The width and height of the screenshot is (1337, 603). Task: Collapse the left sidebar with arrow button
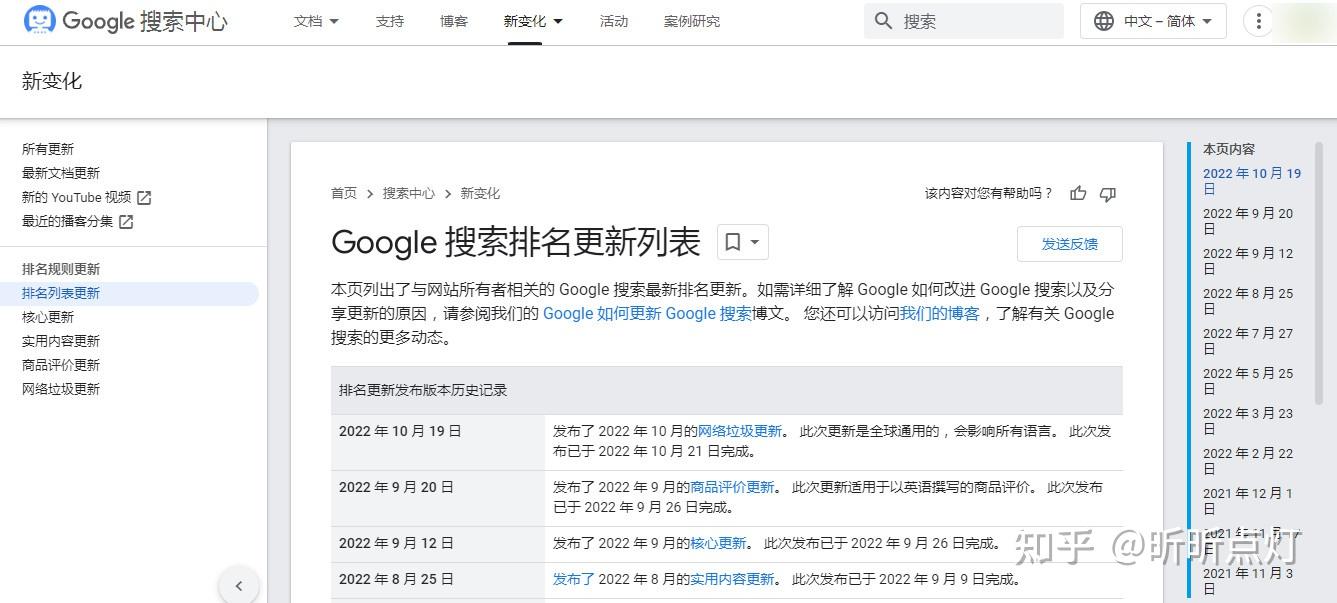tap(239, 586)
